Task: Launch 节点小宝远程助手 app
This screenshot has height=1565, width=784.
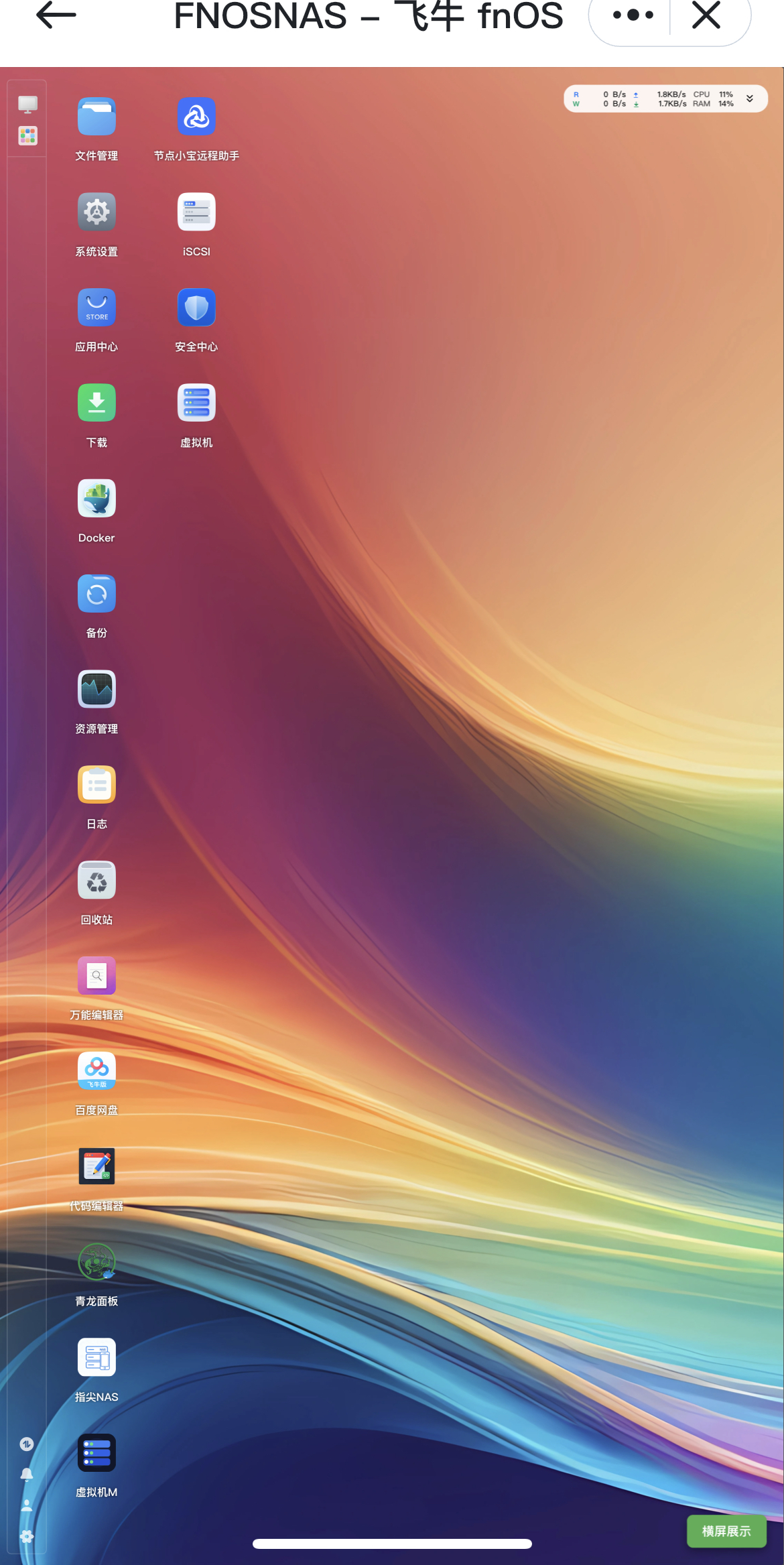Action: pyautogui.click(x=196, y=117)
